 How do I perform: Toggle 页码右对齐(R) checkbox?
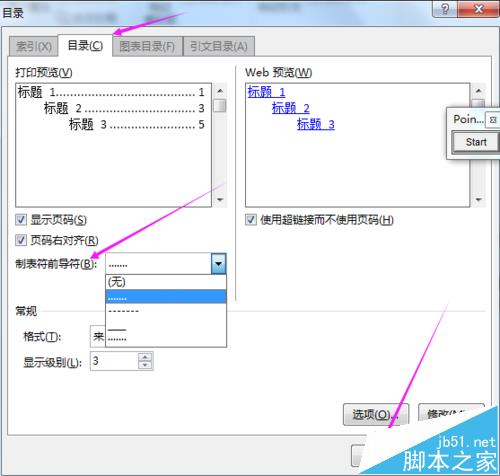point(21,240)
